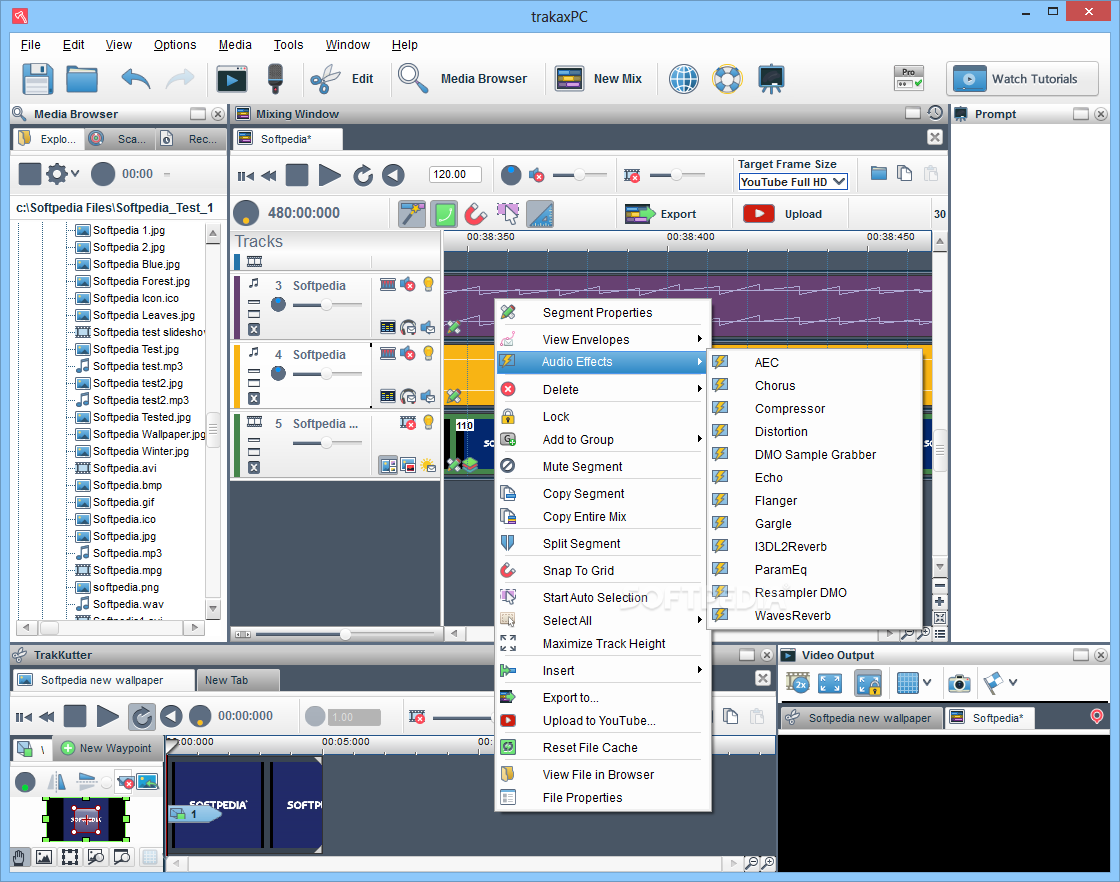Open the grid dropdown arrow in Video Output

(x=927, y=683)
